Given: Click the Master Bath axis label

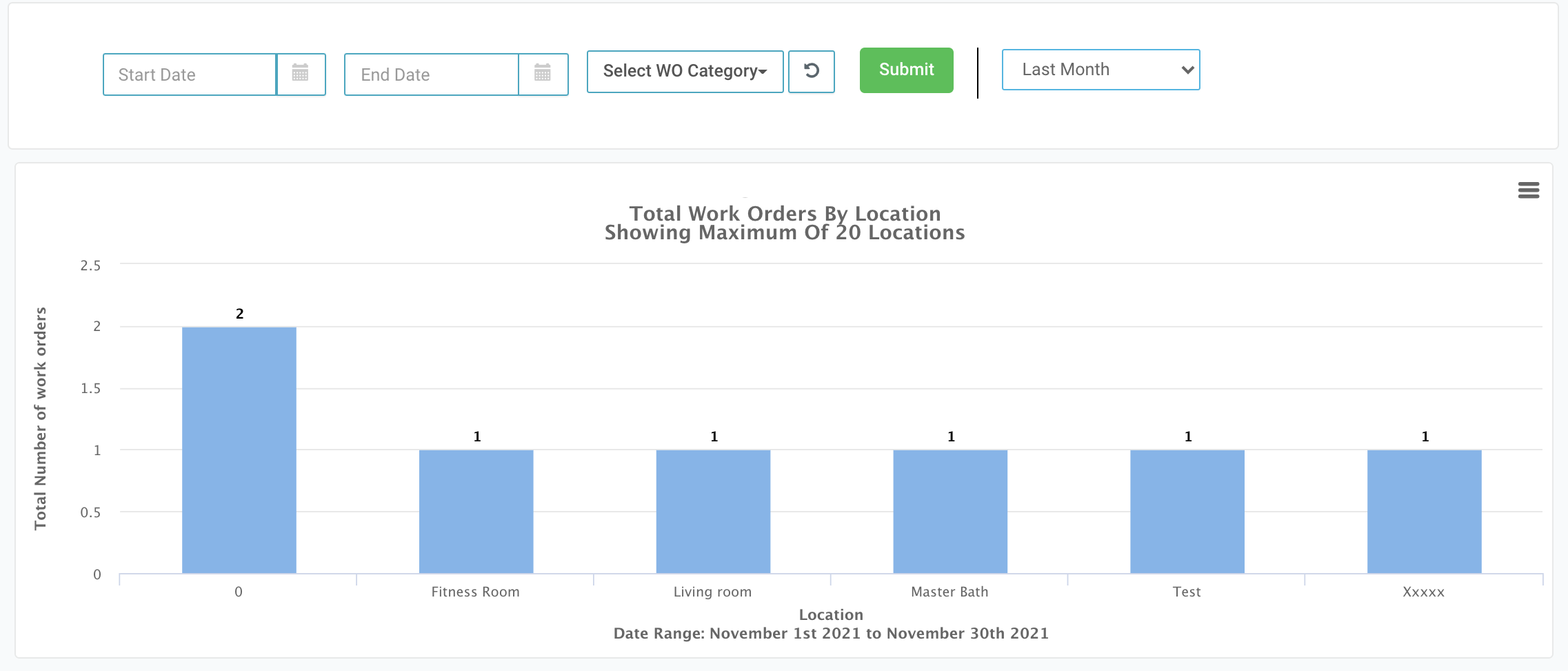Looking at the screenshot, I should (949, 592).
